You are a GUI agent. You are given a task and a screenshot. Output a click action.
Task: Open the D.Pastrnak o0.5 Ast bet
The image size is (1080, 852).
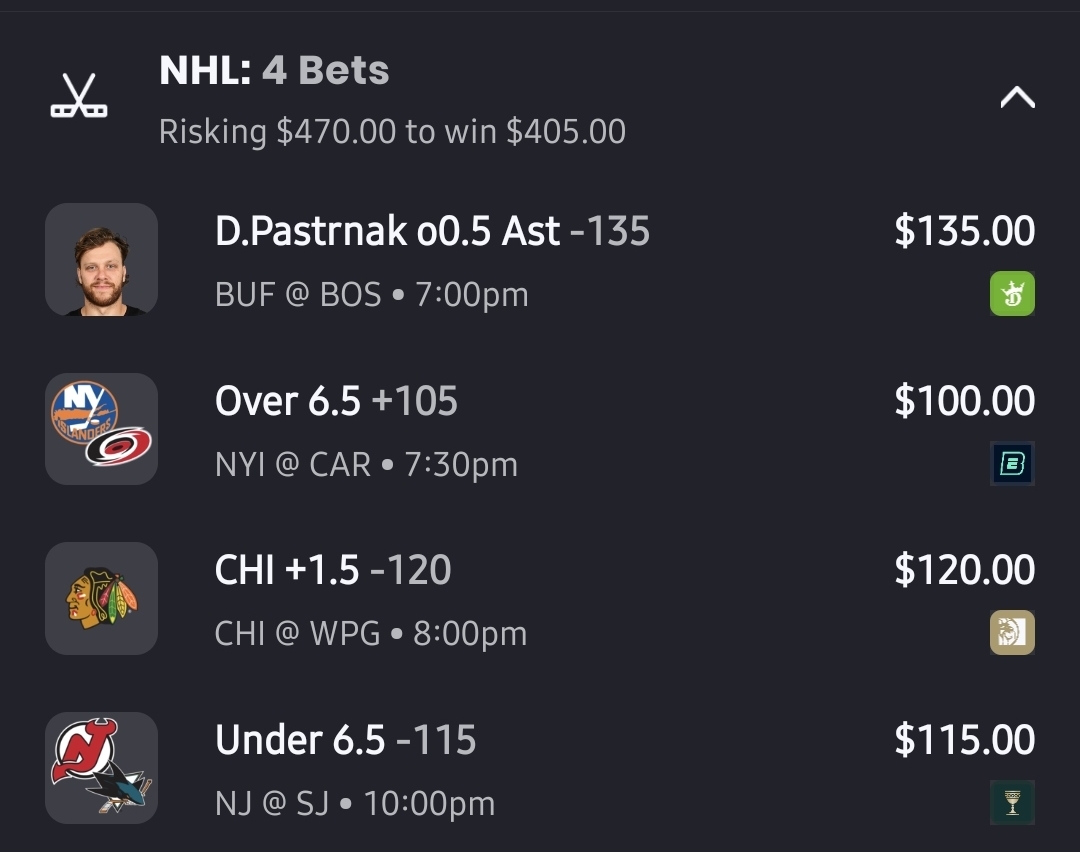point(432,232)
